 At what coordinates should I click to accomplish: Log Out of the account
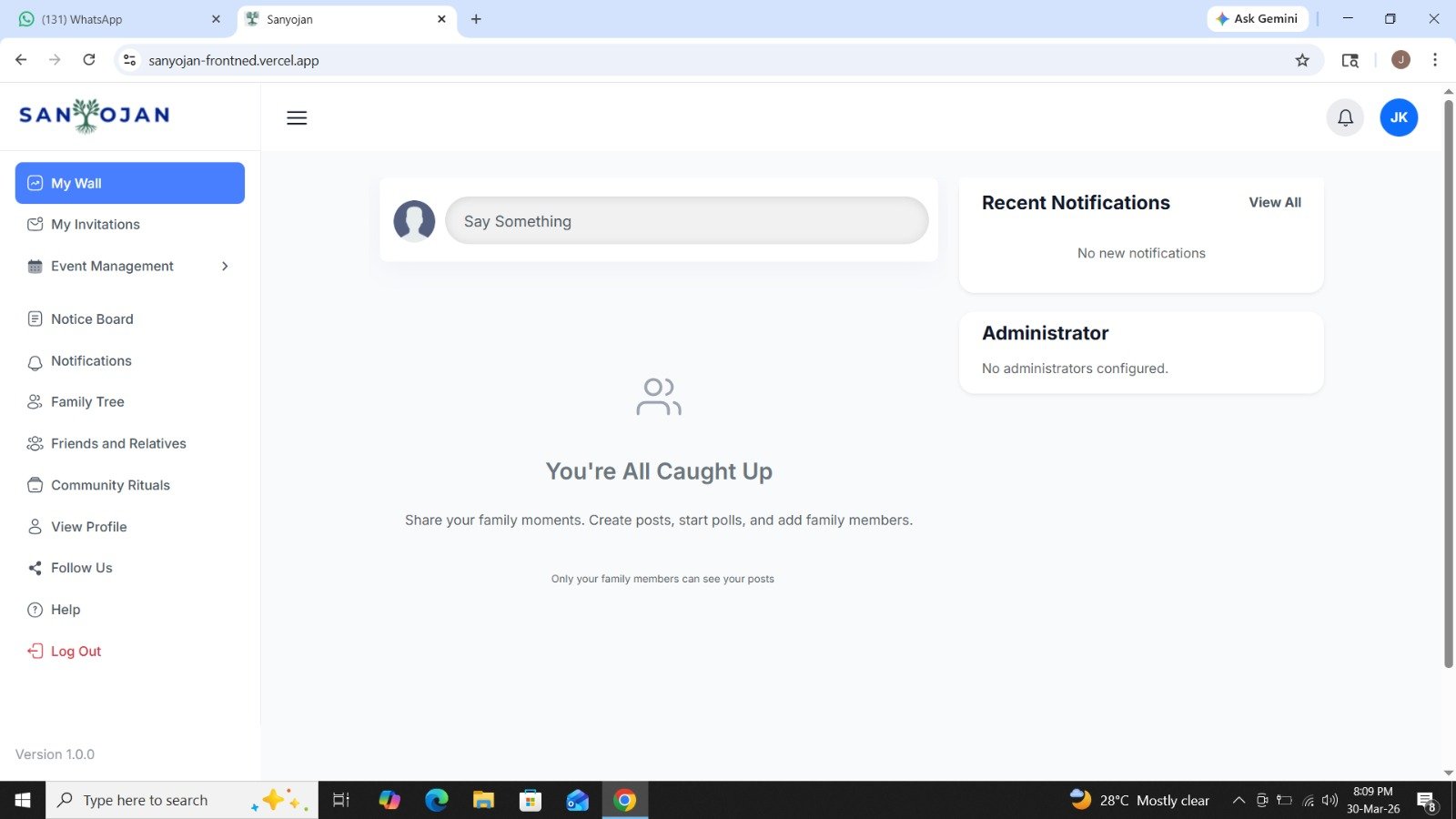tap(76, 652)
